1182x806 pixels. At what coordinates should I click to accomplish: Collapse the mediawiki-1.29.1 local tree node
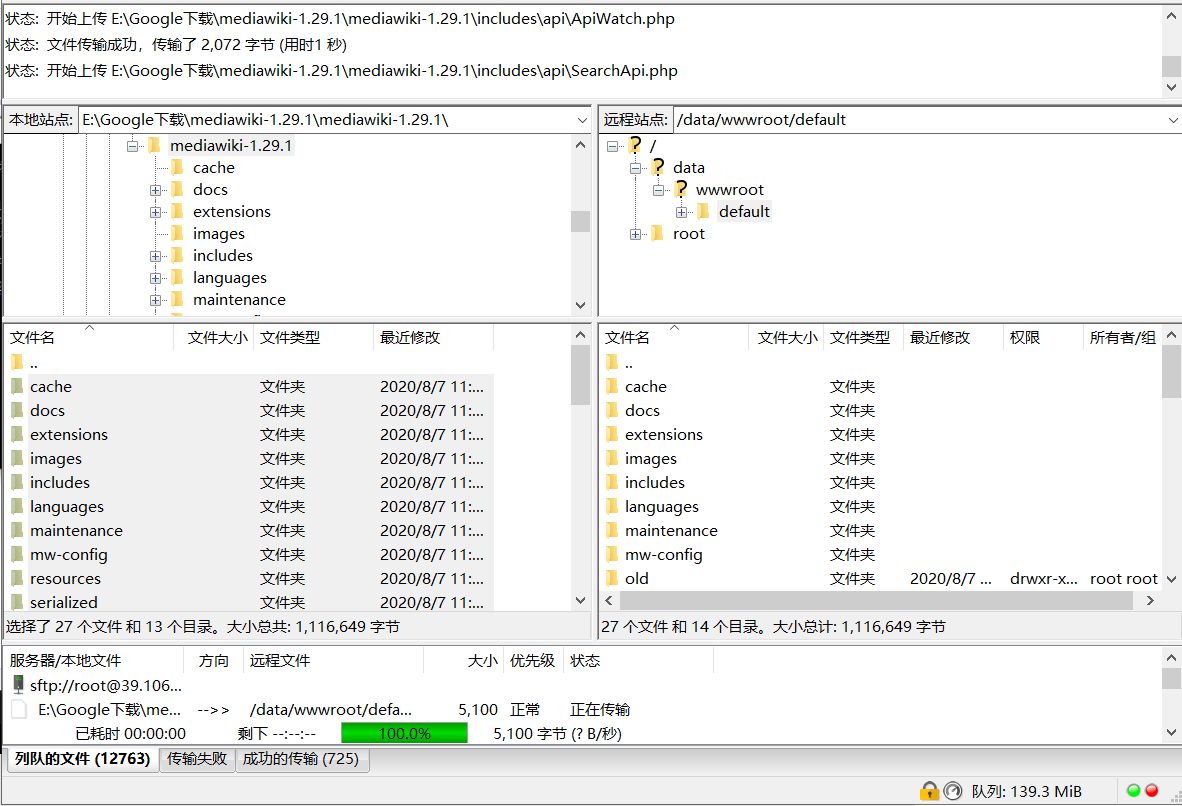(133, 146)
